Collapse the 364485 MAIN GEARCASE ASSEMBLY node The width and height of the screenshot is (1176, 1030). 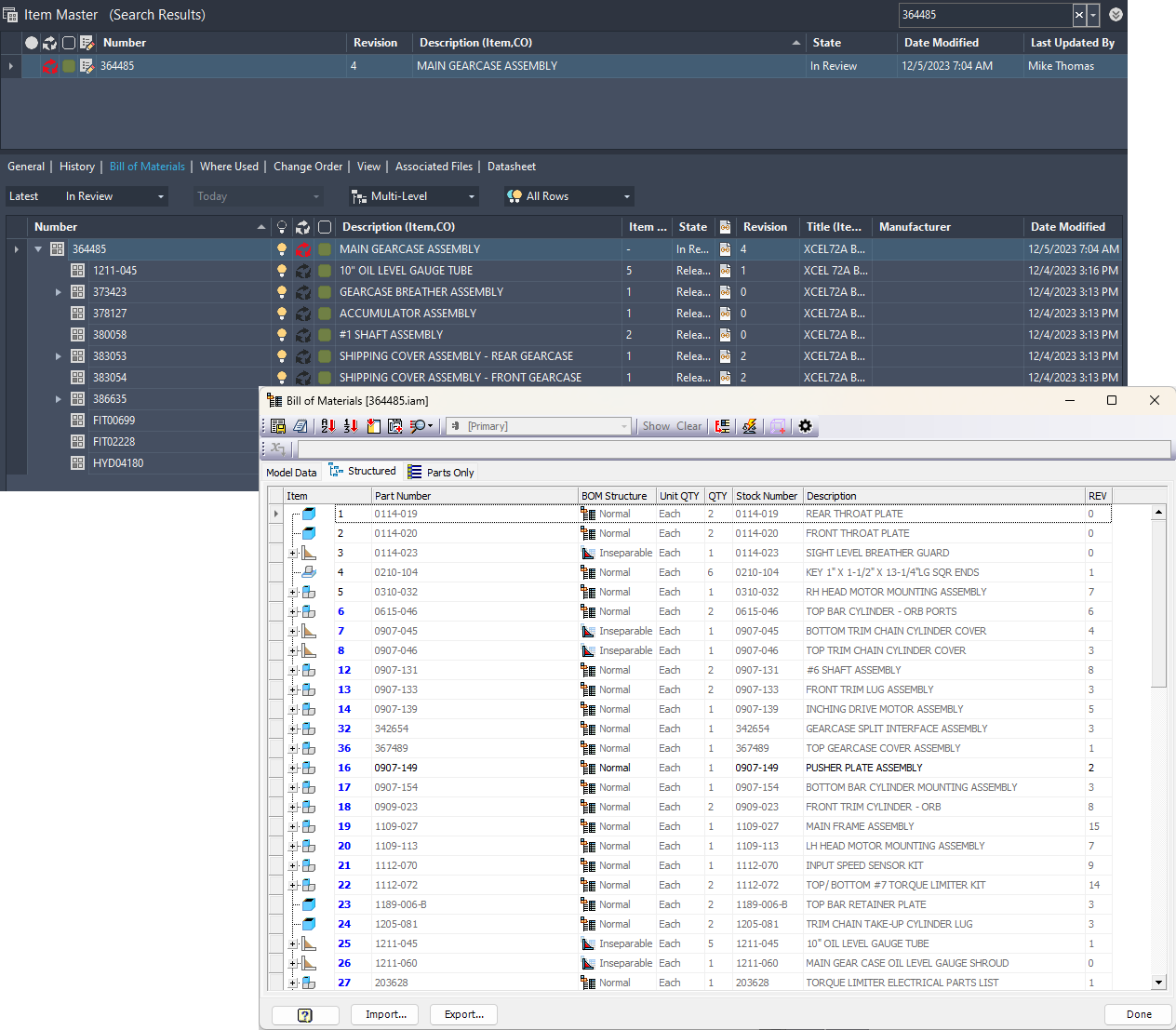pyautogui.click(x=35, y=248)
